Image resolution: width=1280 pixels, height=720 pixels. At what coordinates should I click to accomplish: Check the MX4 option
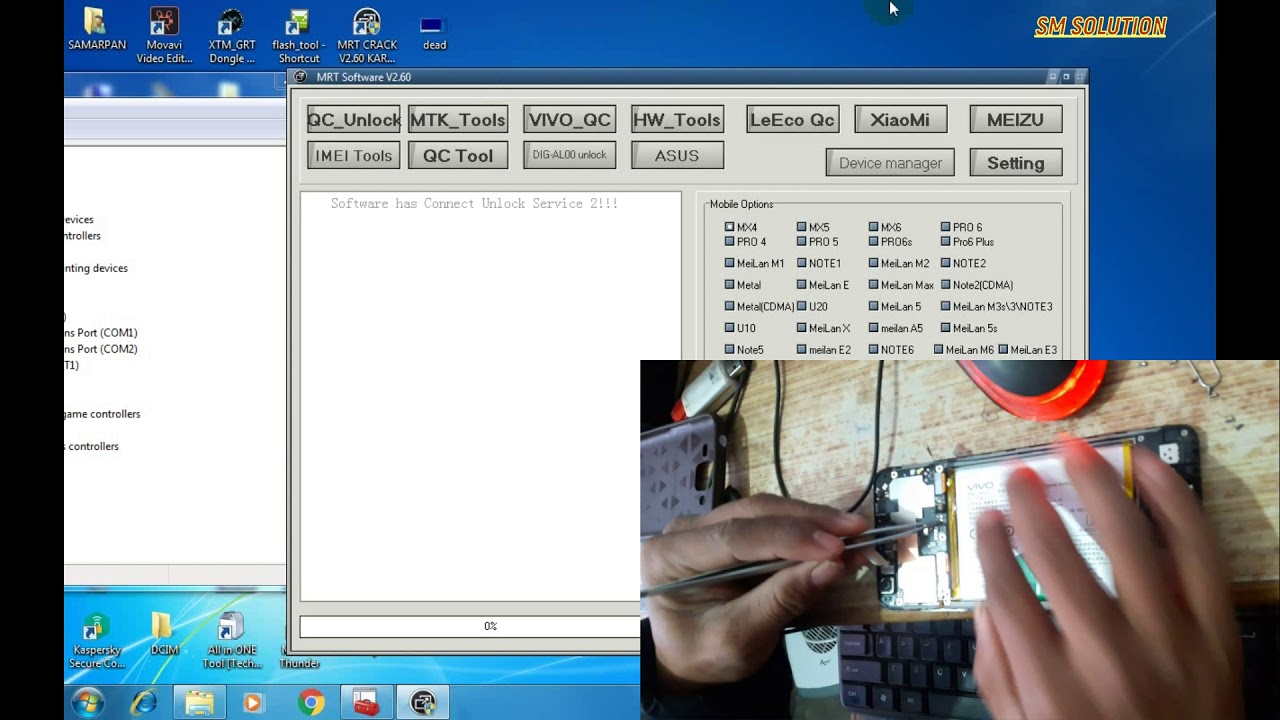tap(729, 227)
